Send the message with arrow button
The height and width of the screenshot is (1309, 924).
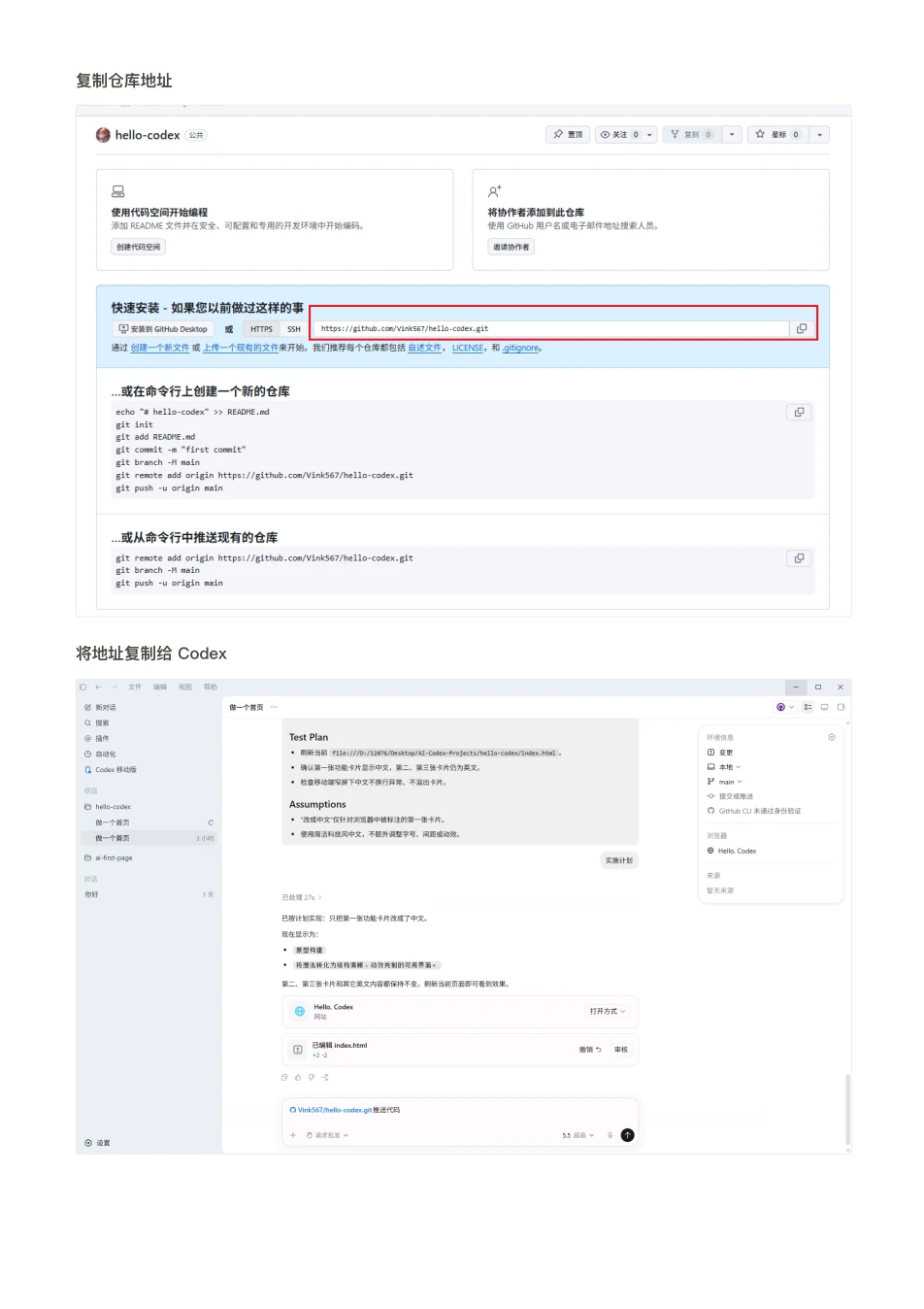click(628, 1135)
